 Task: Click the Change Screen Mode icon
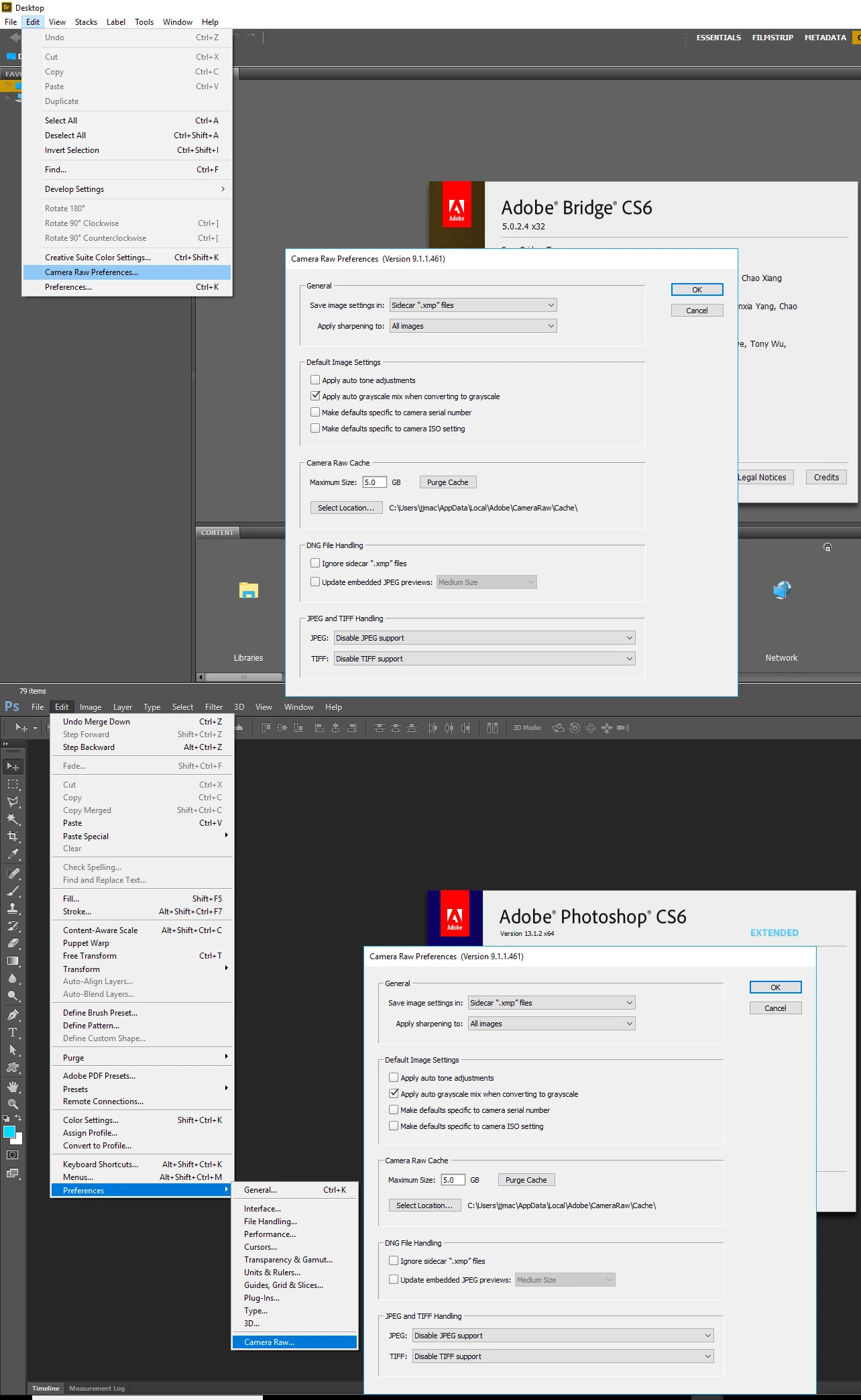tap(13, 1173)
